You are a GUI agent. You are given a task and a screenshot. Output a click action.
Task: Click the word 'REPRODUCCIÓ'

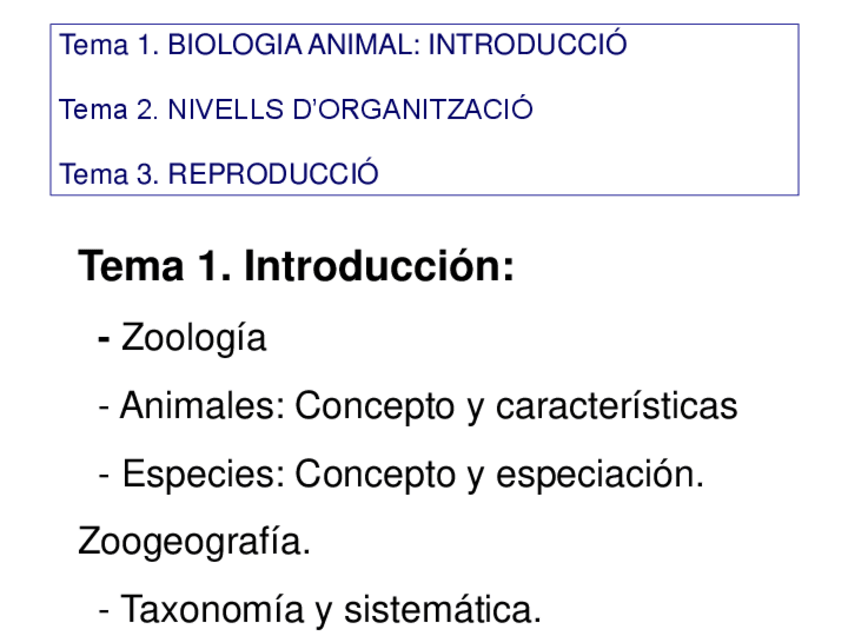[273, 174]
